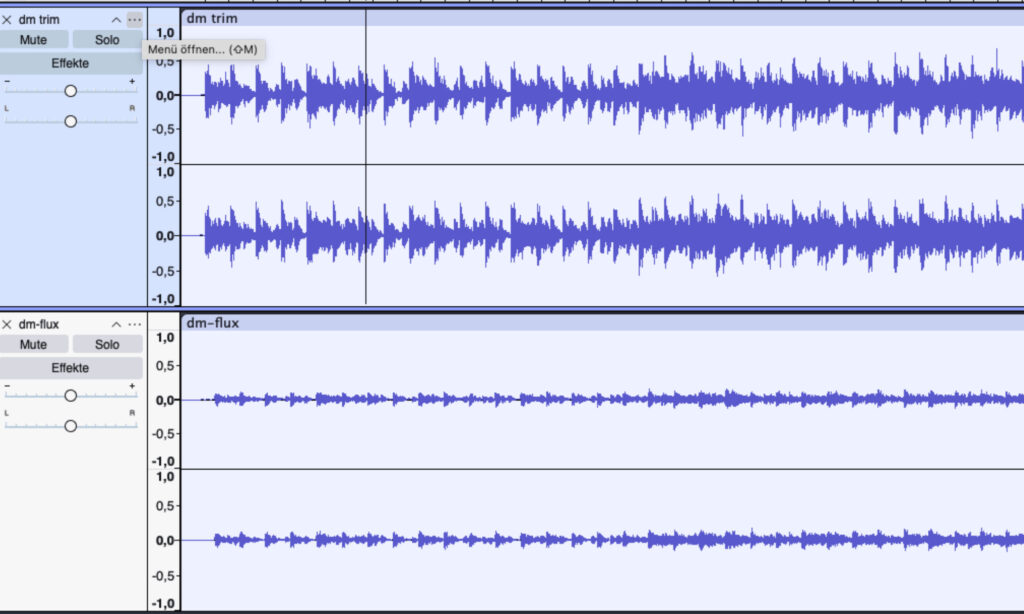Open the dm-flux track options menu
This screenshot has height=614, width=1024.
[135, 324]
